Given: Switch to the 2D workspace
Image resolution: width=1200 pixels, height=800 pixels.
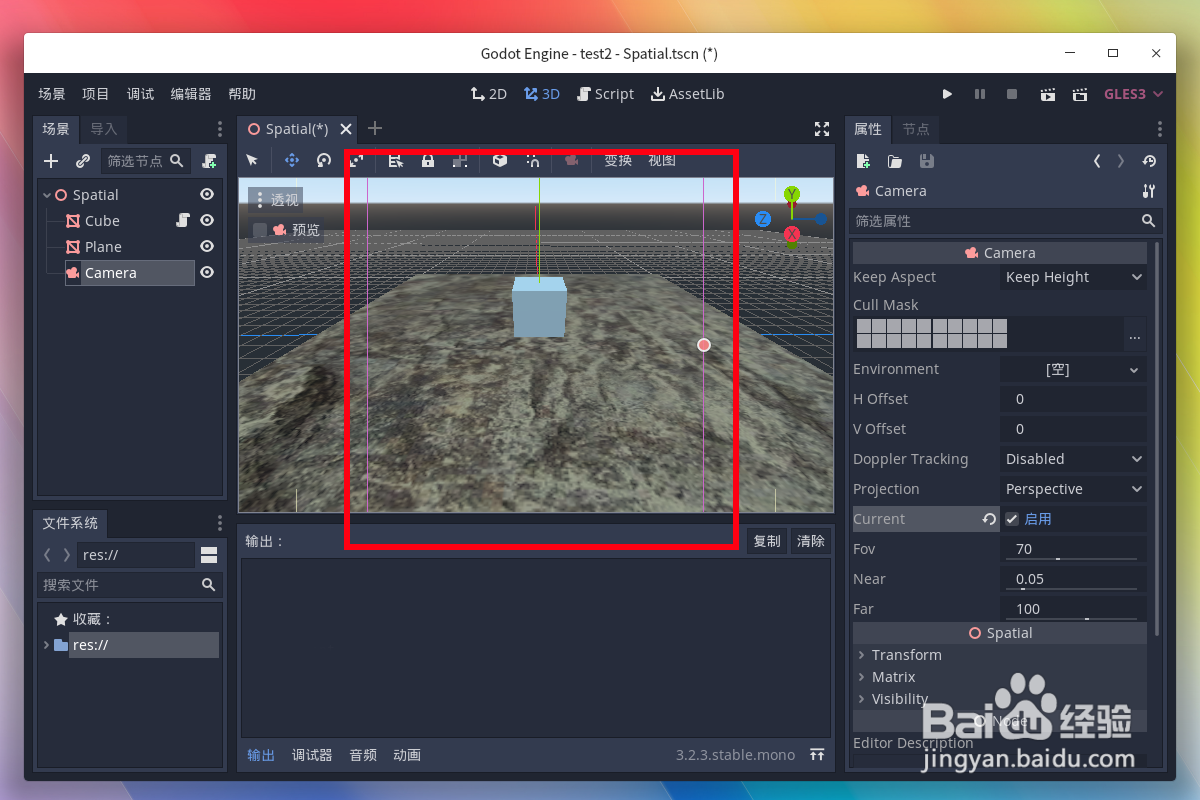Looking at the screenshot, I should click(489, 94).
